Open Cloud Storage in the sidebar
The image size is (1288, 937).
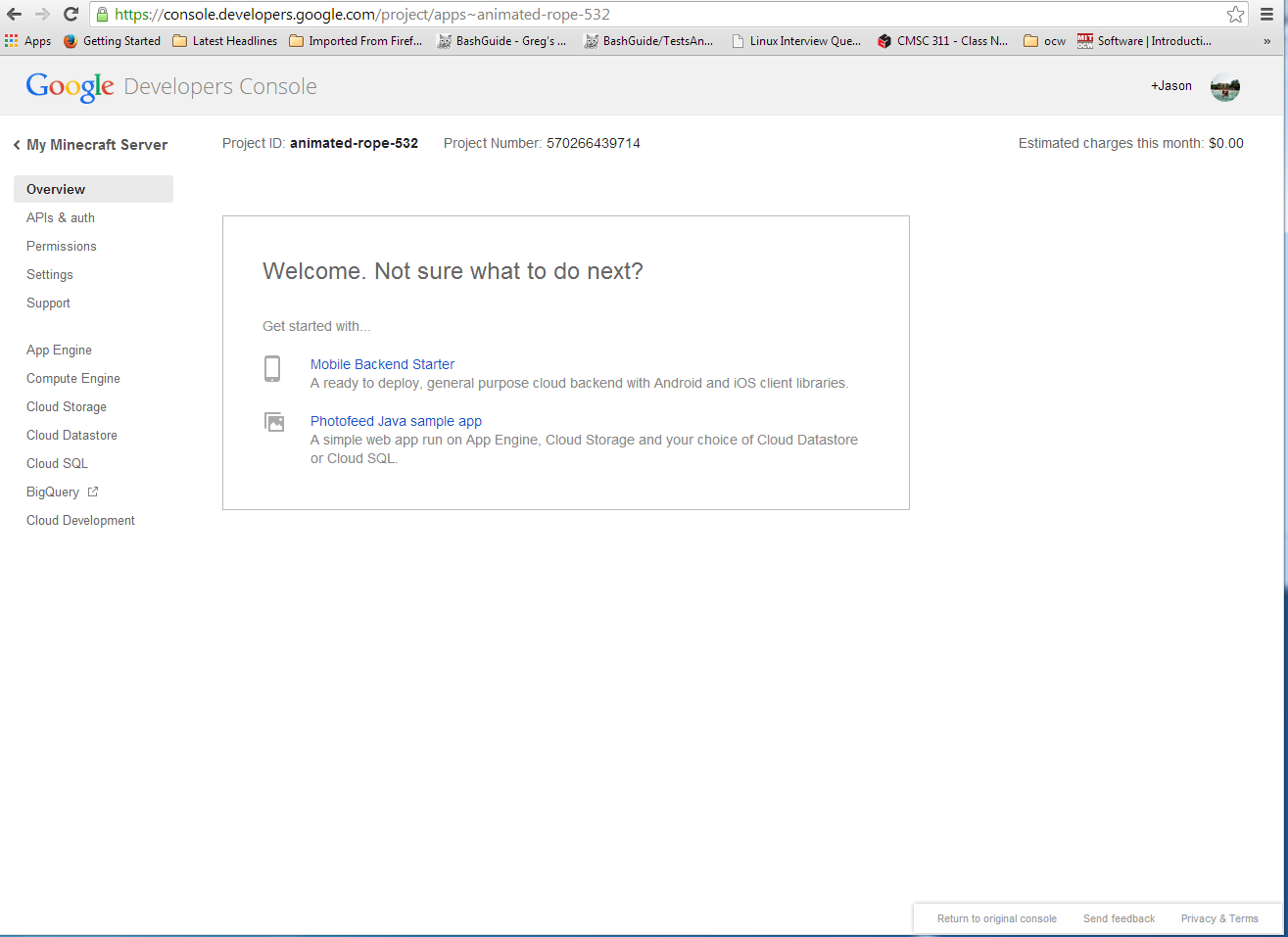(x=67, y=406)
